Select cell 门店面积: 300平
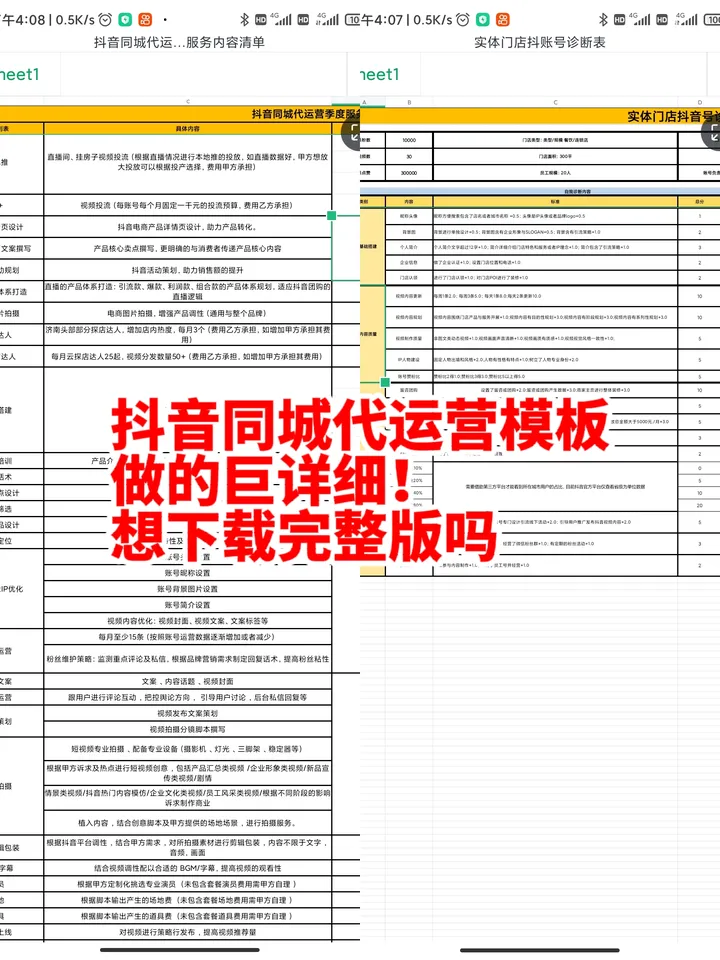This screenshot has height=960, width=720. pos(555,156)
